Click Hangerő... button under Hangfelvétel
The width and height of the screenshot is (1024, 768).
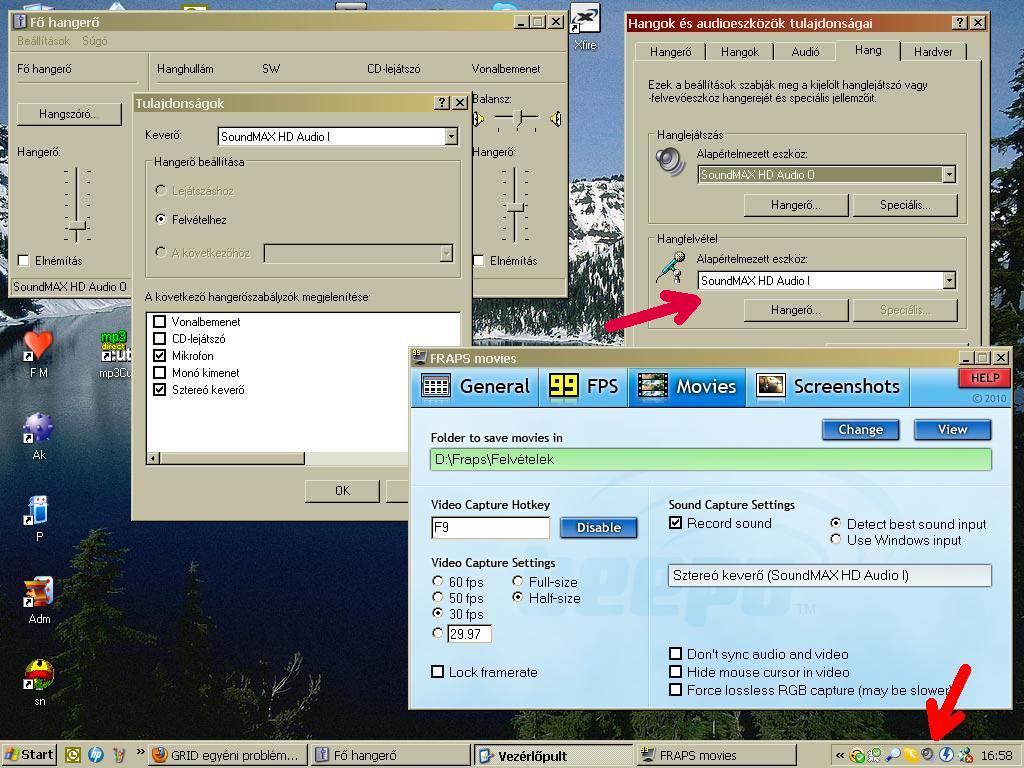[795, 310]
